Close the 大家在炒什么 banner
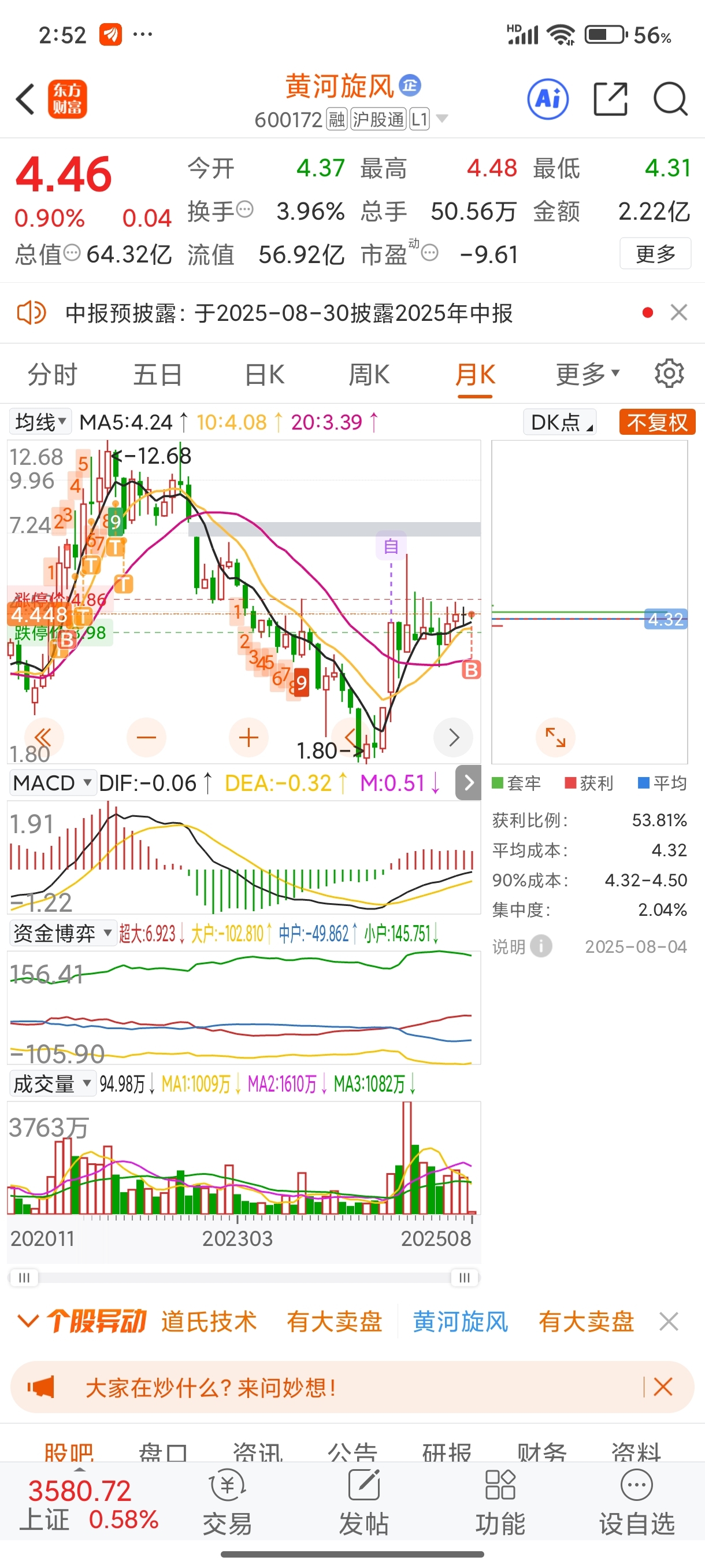705x1568 pixels. (x=662, y=1387)
